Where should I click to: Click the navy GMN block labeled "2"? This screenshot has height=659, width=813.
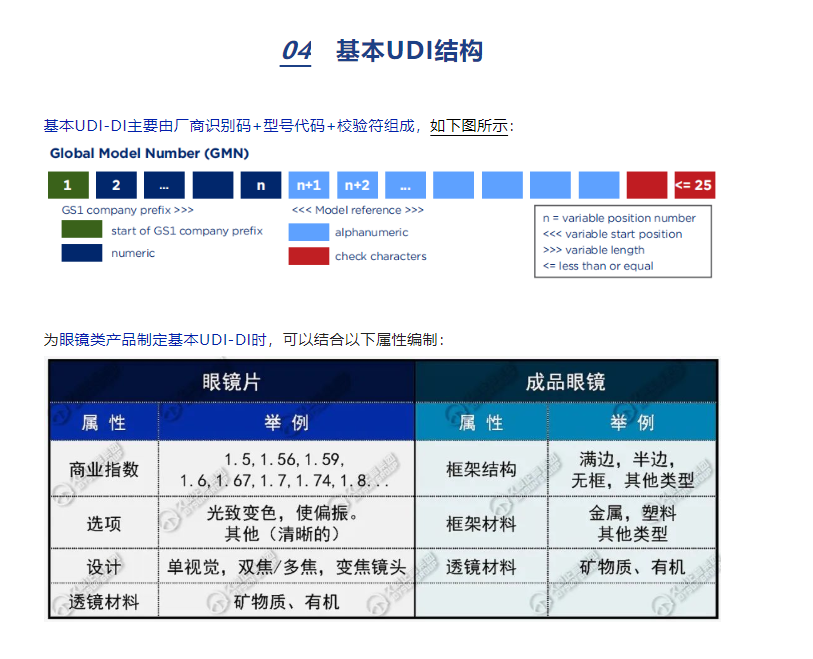(116, 185)
